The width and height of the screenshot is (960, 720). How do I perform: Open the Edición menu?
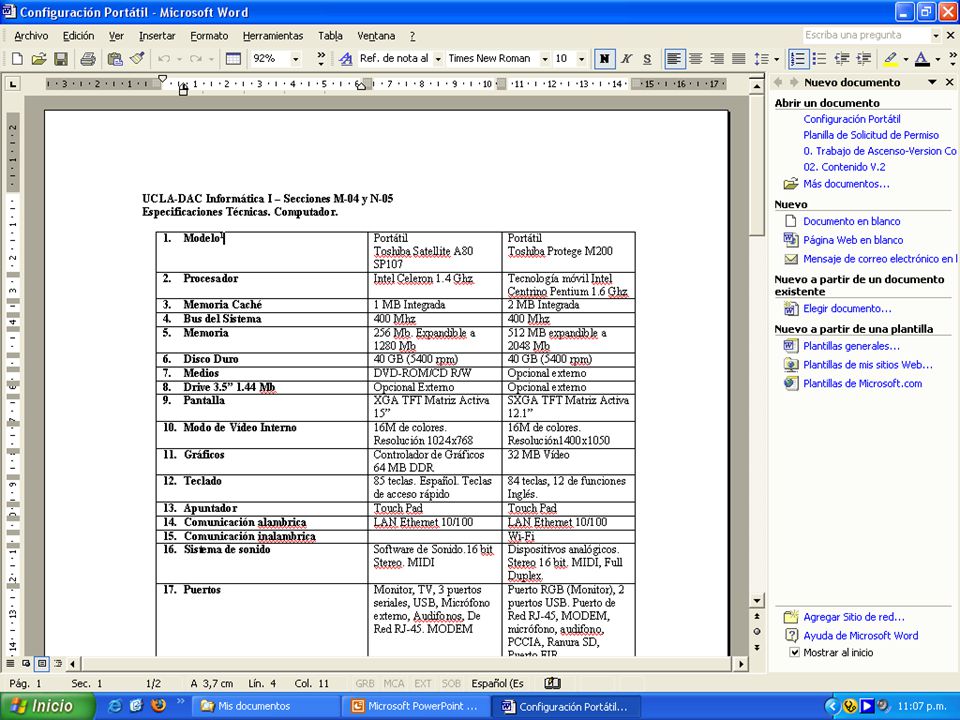78,36
